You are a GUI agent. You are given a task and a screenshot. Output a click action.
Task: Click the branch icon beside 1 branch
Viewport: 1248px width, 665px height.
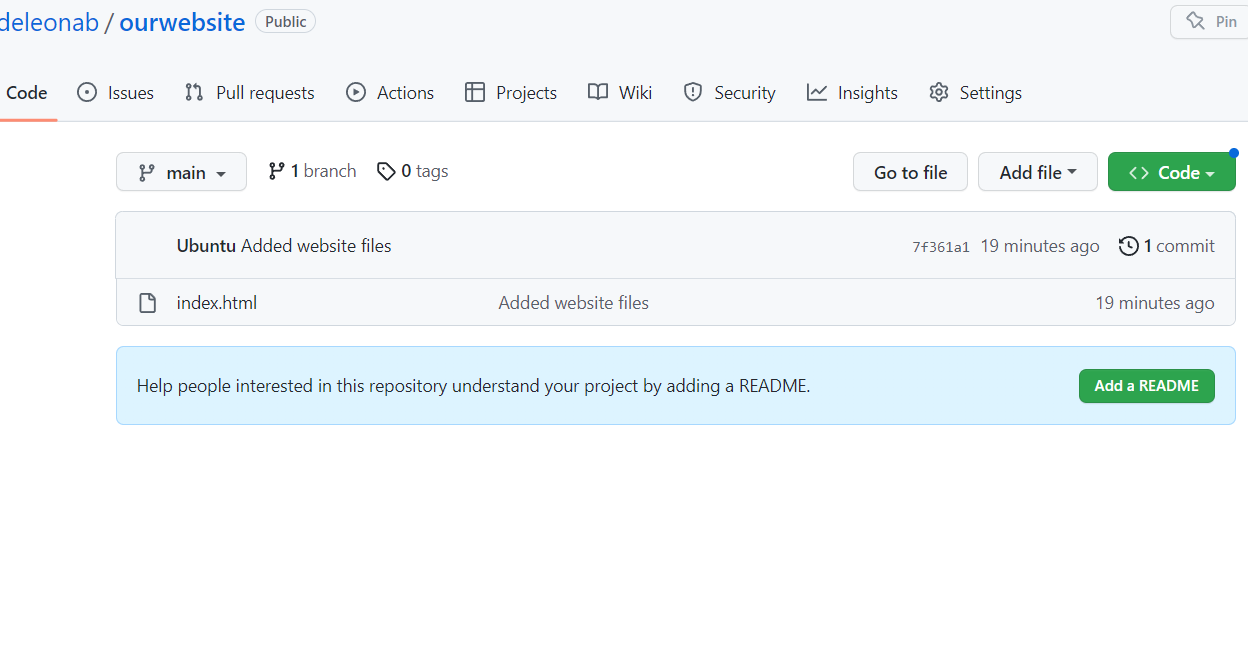[x=277, y=171]
